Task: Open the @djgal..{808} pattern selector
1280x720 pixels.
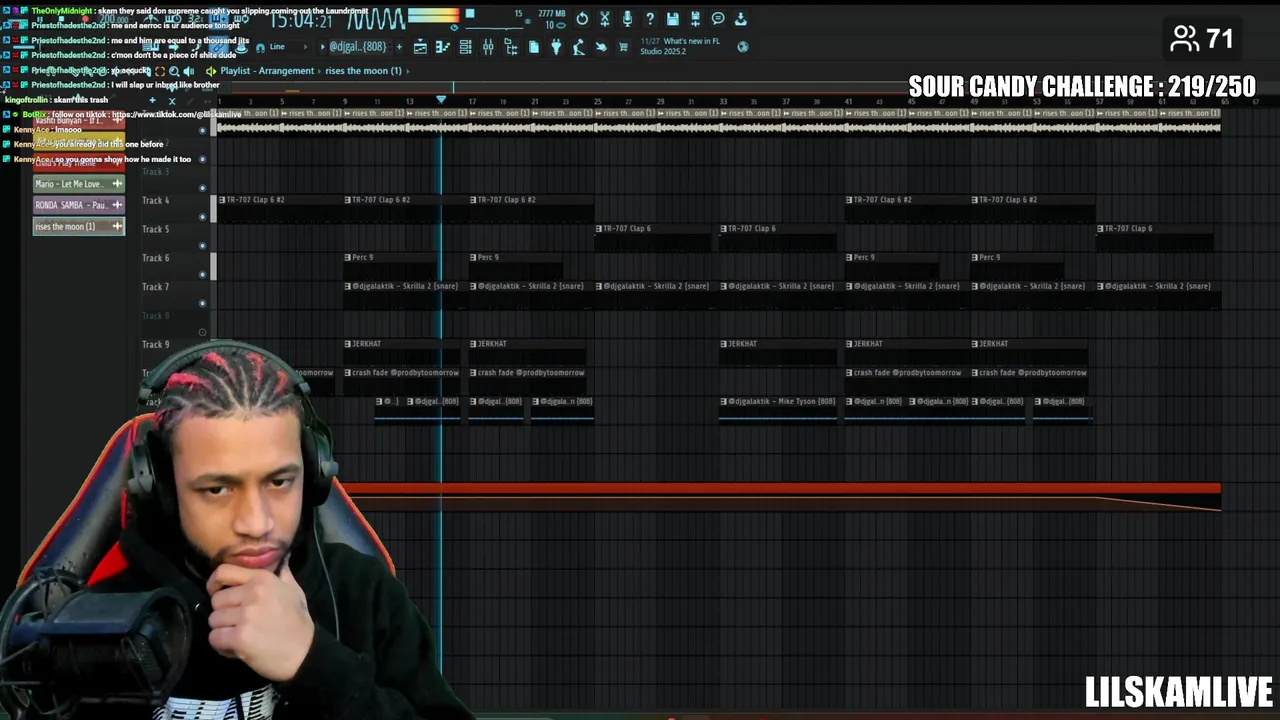Action: tap(358, 47)
